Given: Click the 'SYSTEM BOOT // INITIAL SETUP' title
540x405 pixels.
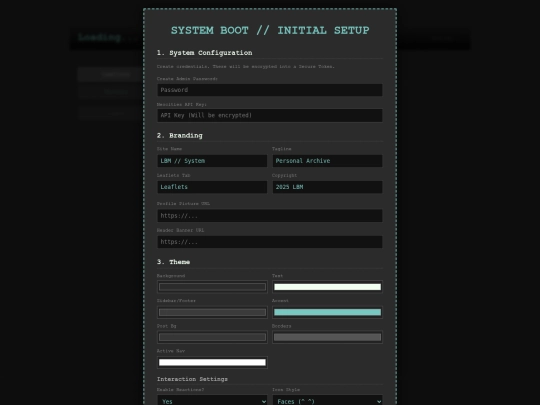Looking at the screenshot, I should (x=270, y=30).
